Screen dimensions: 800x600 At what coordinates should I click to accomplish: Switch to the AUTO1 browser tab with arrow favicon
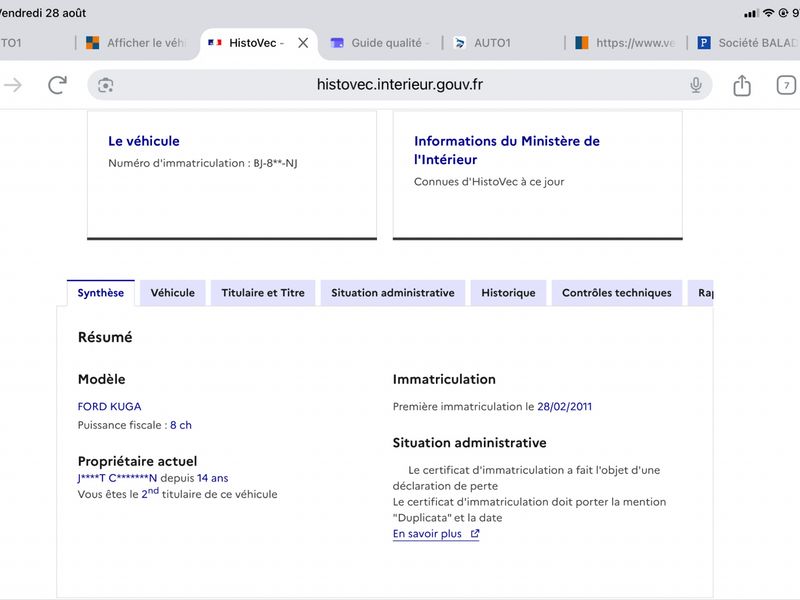click(x=482, y=43)
